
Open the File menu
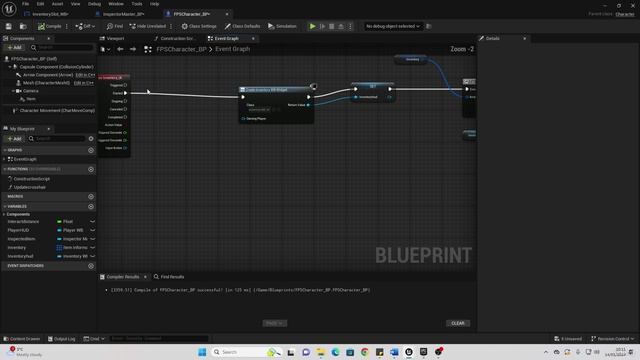(x=25, y=4)
